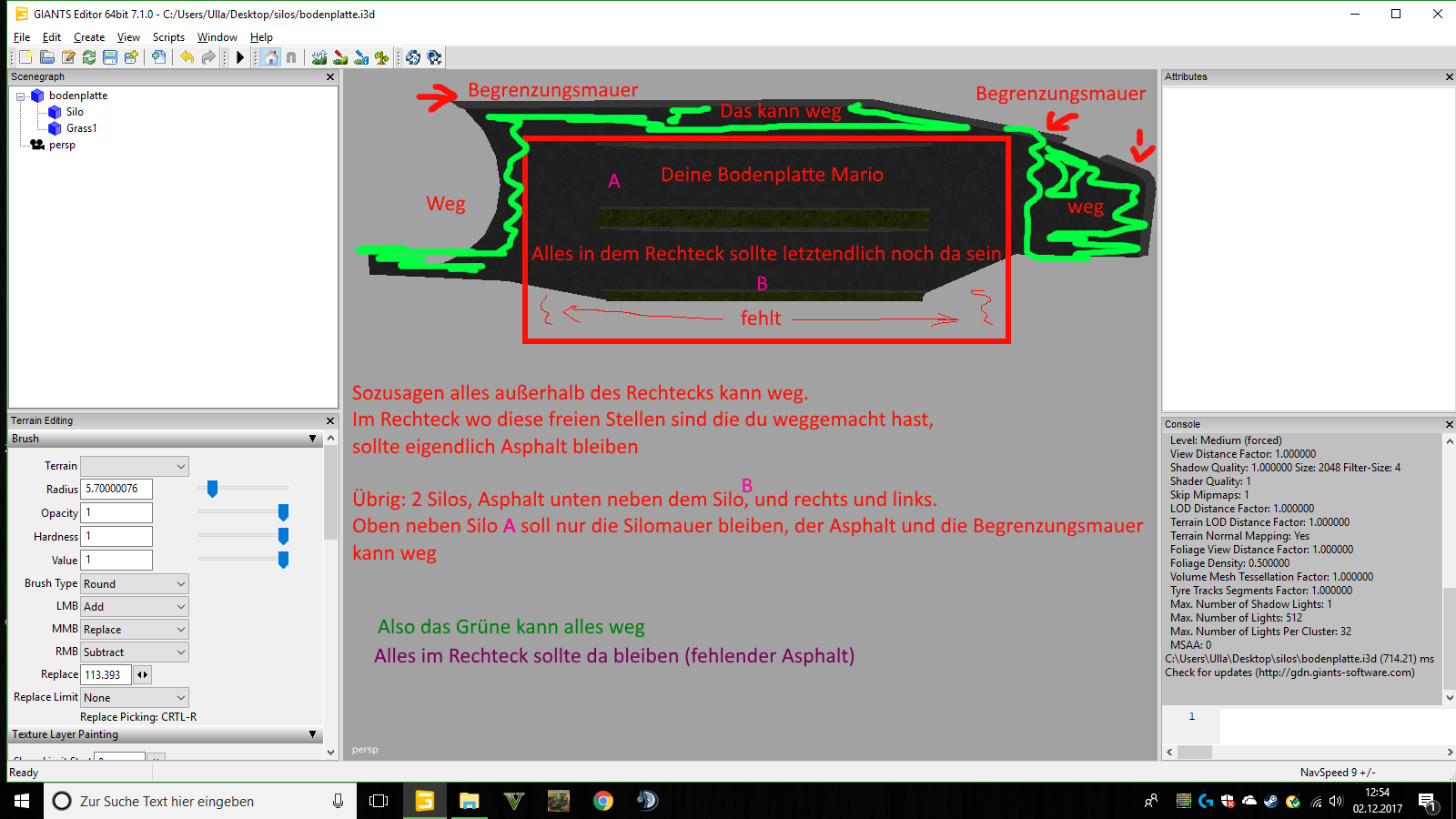The image size is (1456, 819).
Task: Collapse the bodenplatte tree node
Action: point(21,96)
